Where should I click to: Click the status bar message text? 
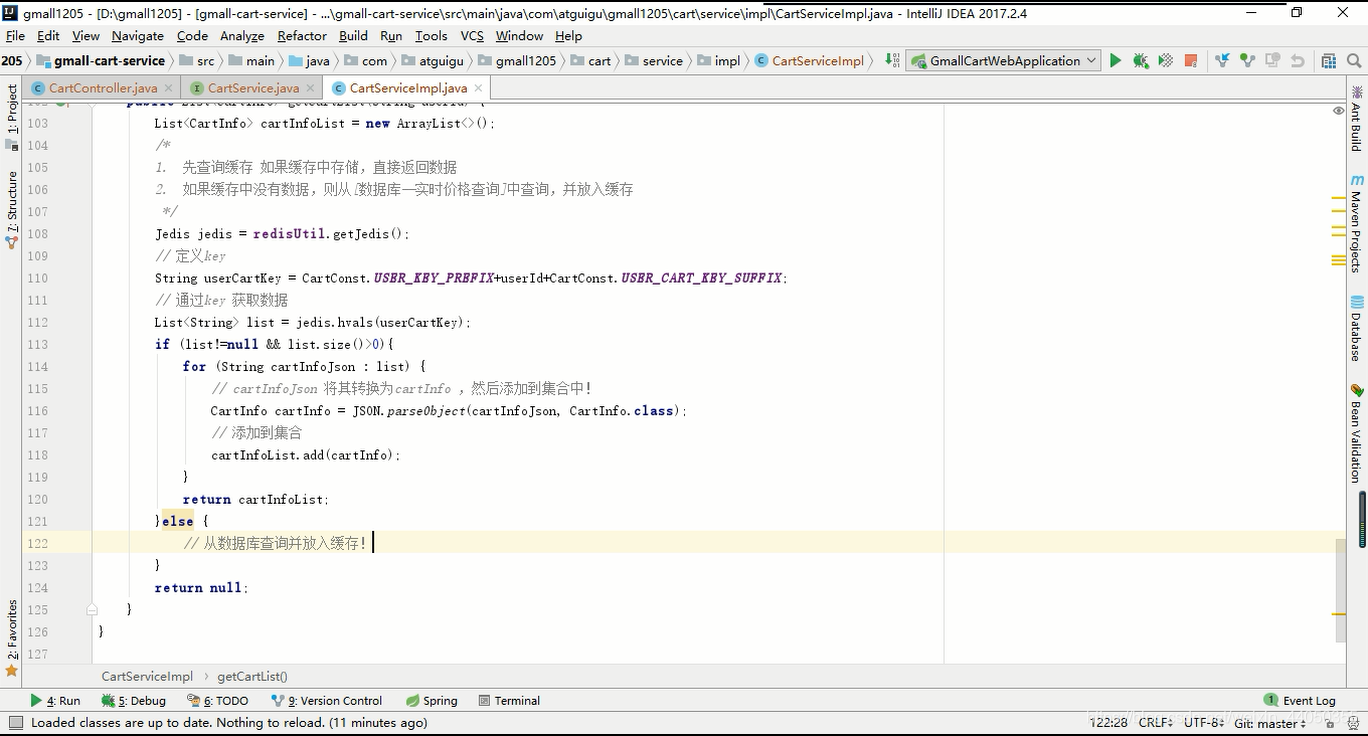click(229, 723)
